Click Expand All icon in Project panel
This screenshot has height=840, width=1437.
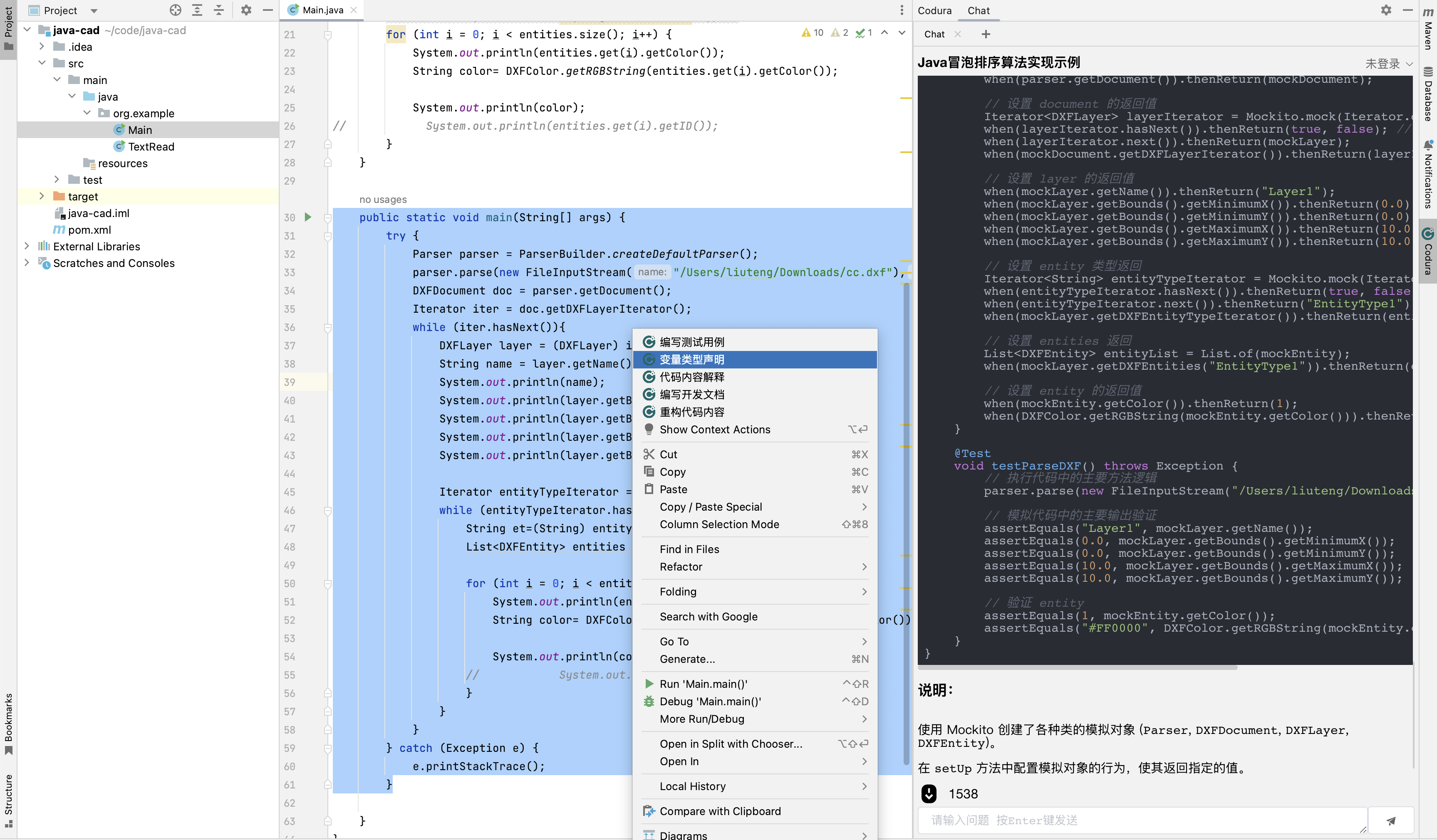(x=197, y=10)
